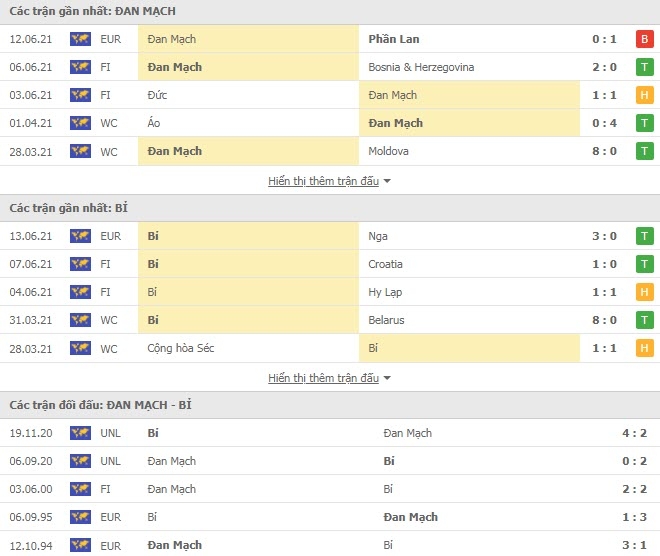660x556 pixels.
Task: Click flag icon for 19.11.20 UNL match
Action: (80, 433)
